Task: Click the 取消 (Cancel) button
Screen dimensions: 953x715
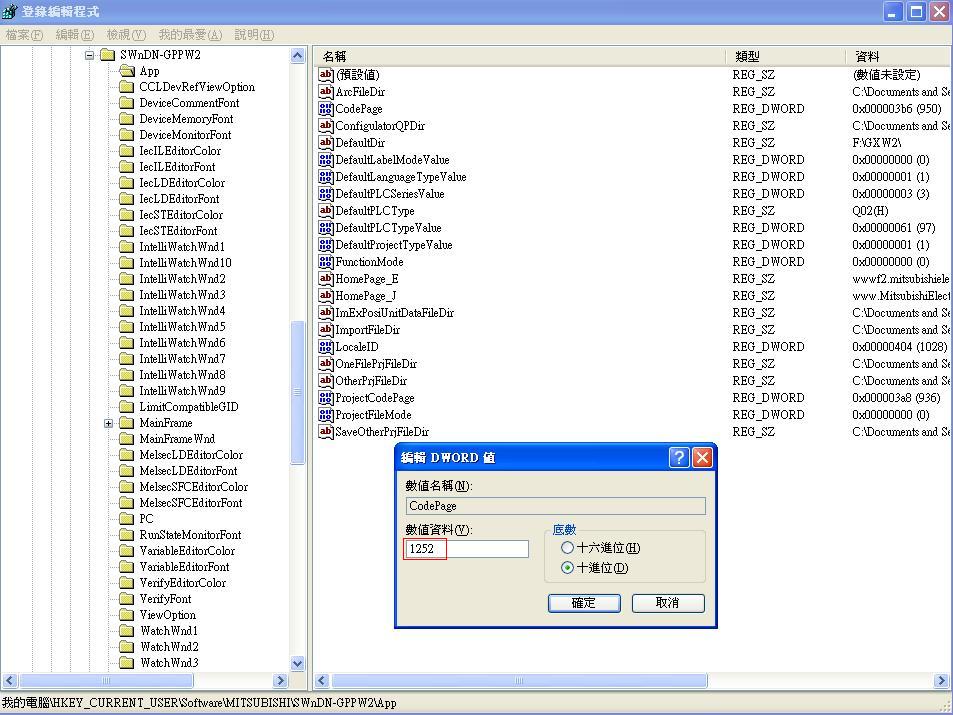Action: tap(667, 603)
